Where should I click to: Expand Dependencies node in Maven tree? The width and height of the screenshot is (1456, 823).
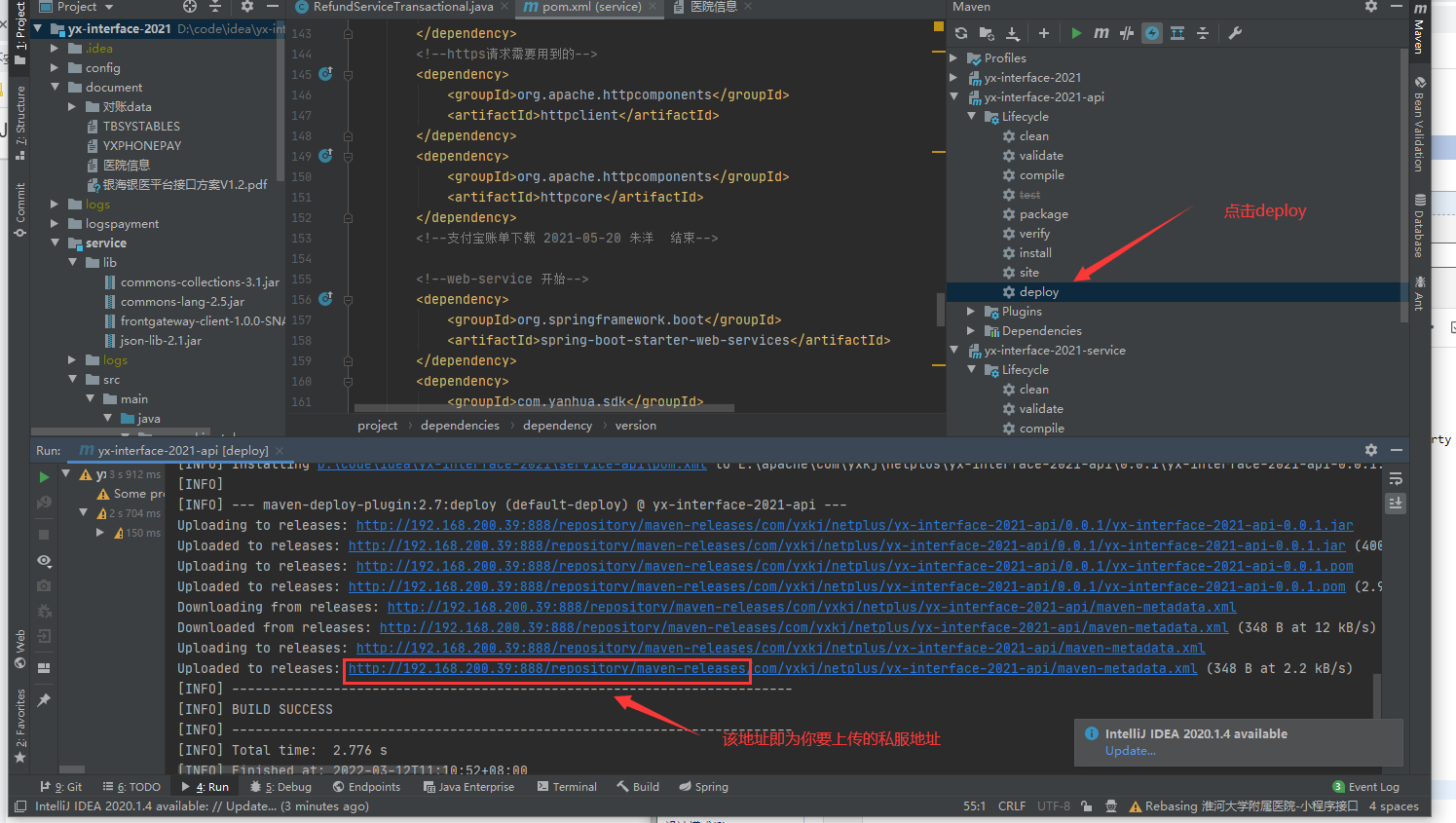971,330
